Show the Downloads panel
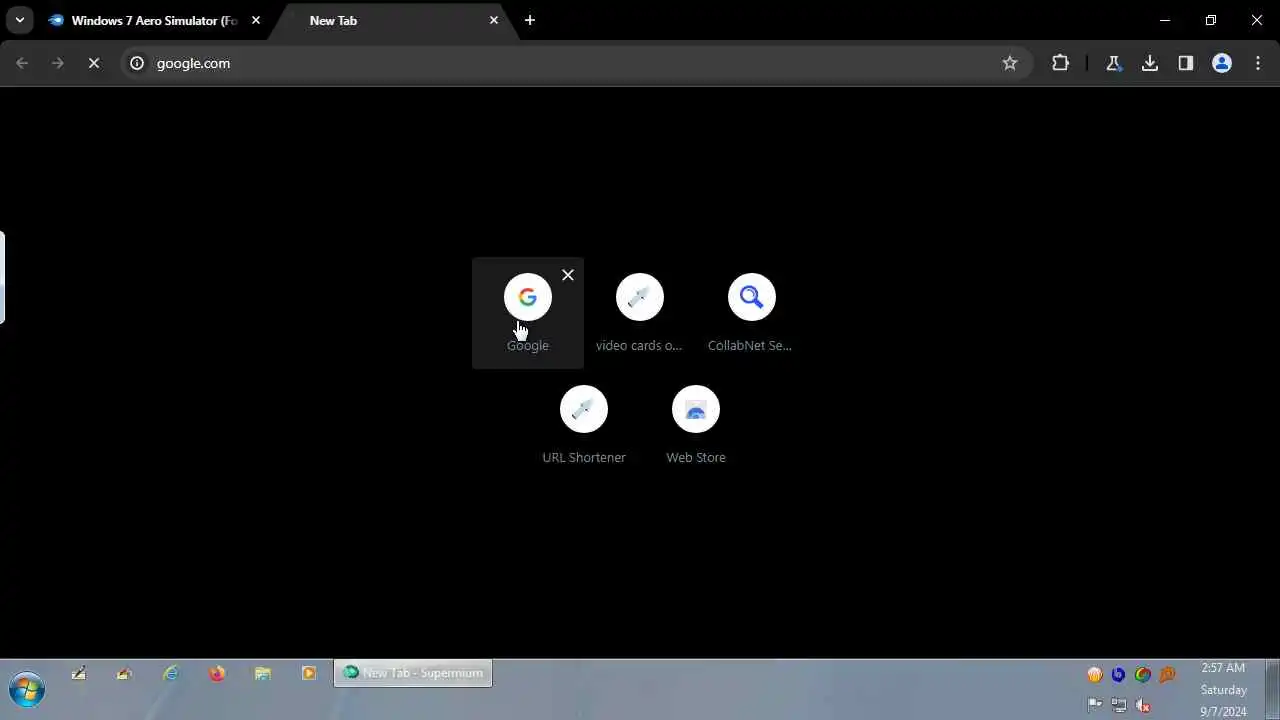The image size is (1280, 720). tap(1150, 63)
